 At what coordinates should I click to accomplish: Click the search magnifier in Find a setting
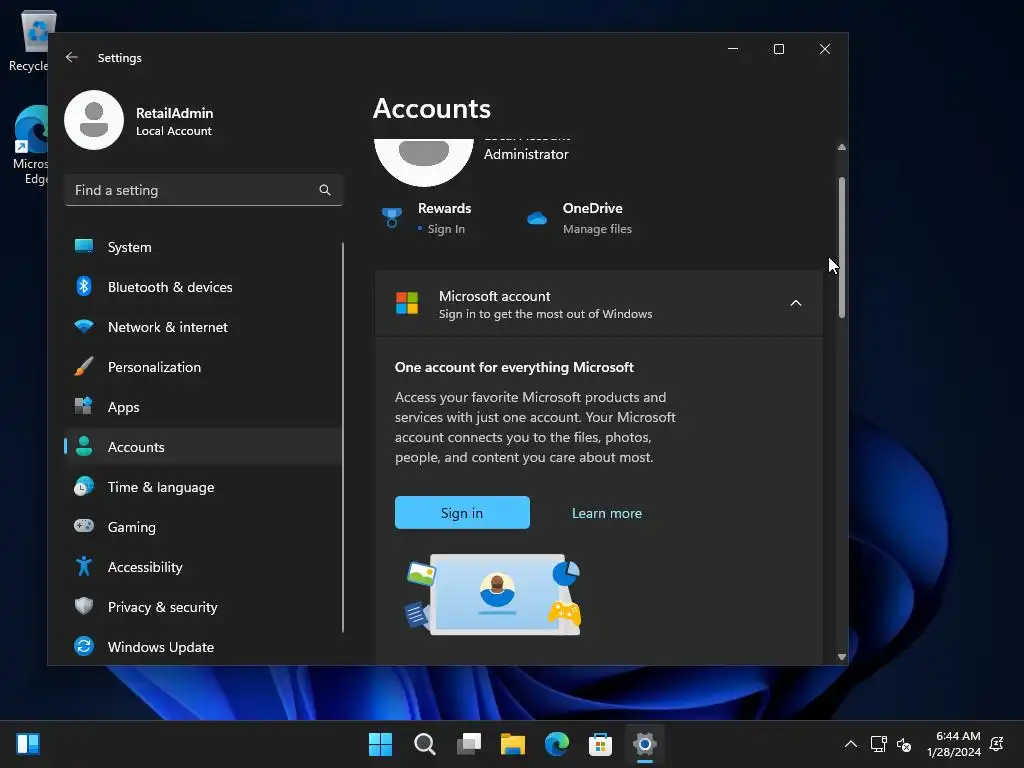pos(325,190)
